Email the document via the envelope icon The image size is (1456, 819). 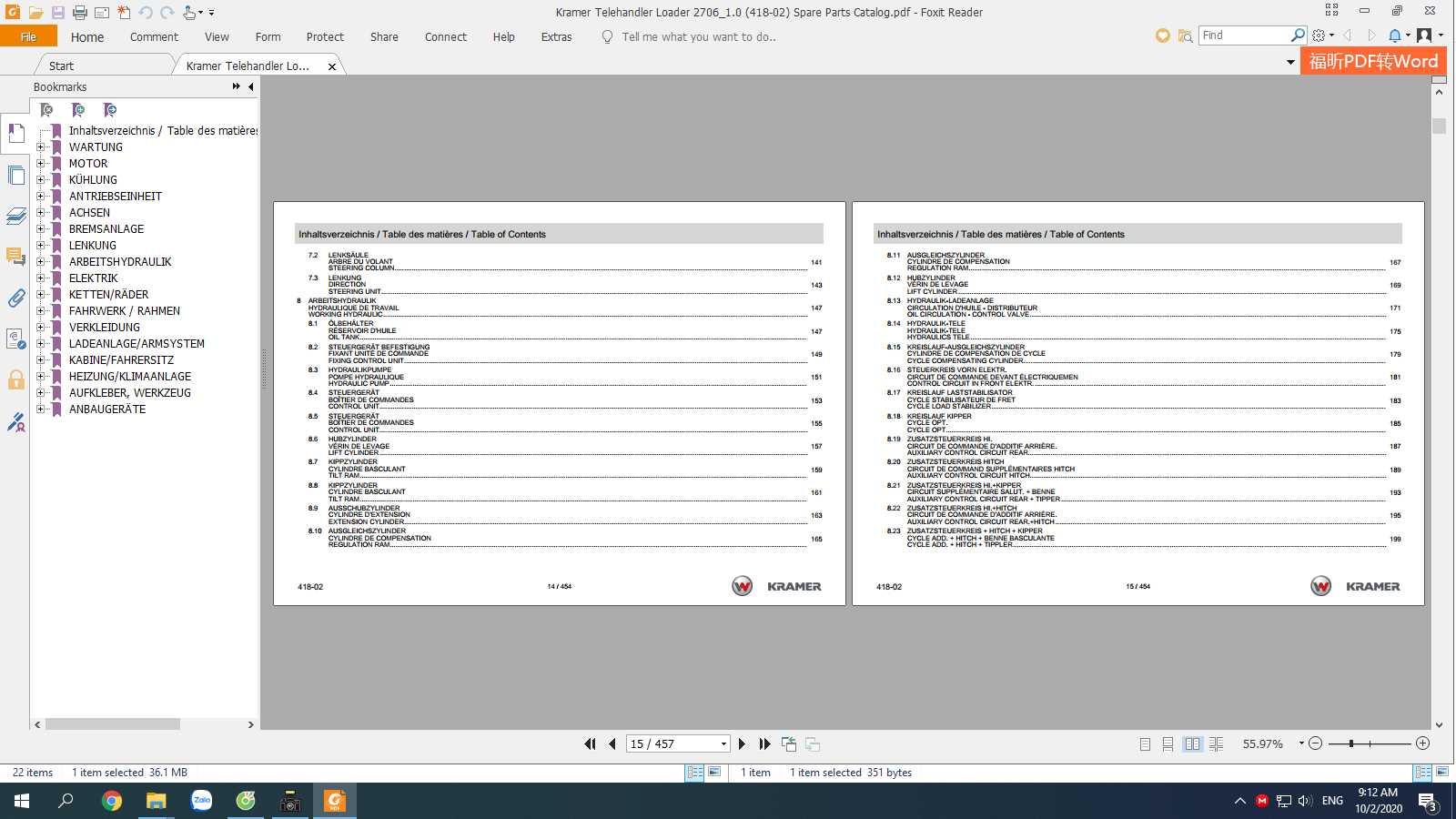click(x=101, y=13)
